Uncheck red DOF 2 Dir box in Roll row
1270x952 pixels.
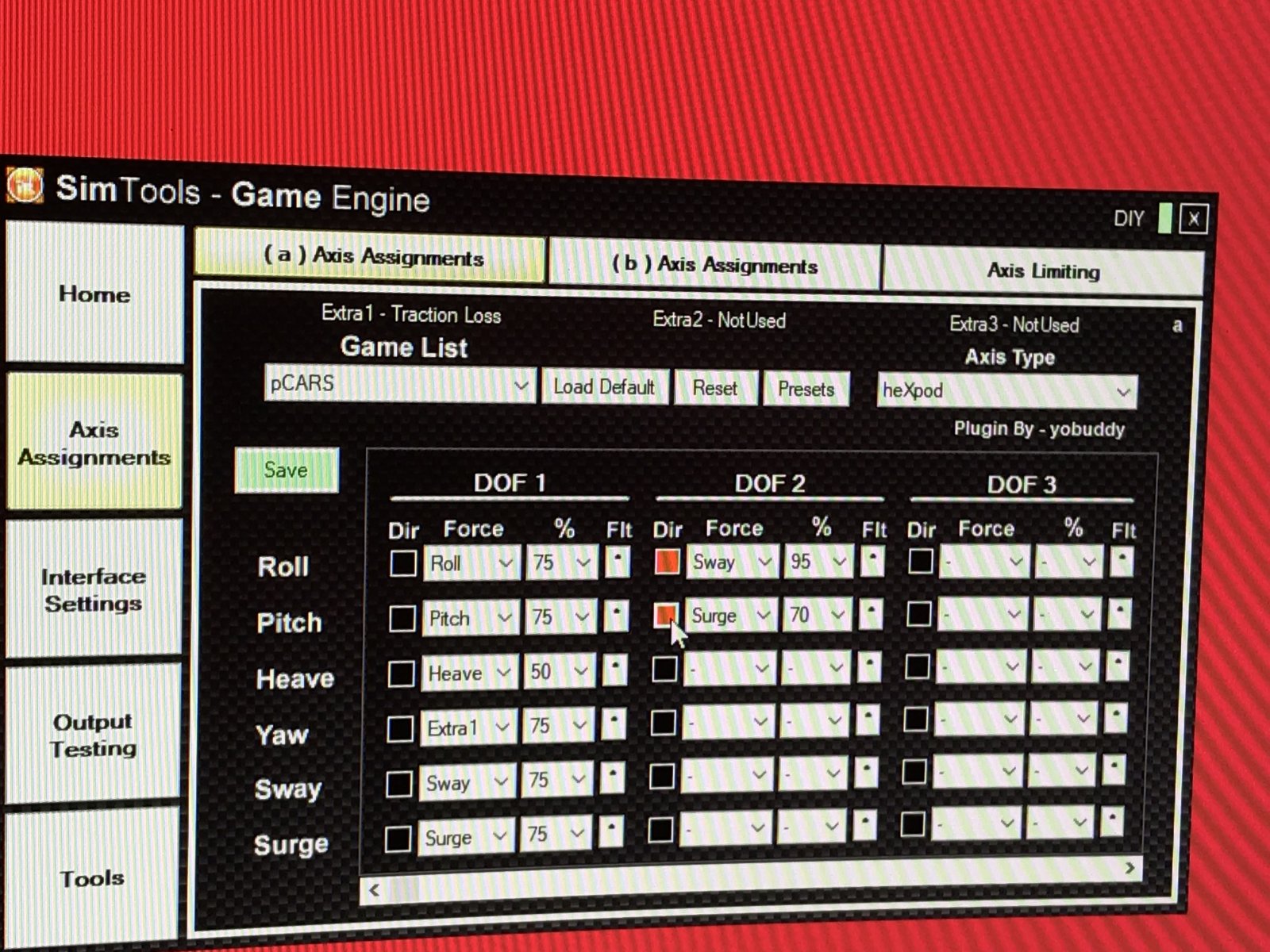pos(667,562)
